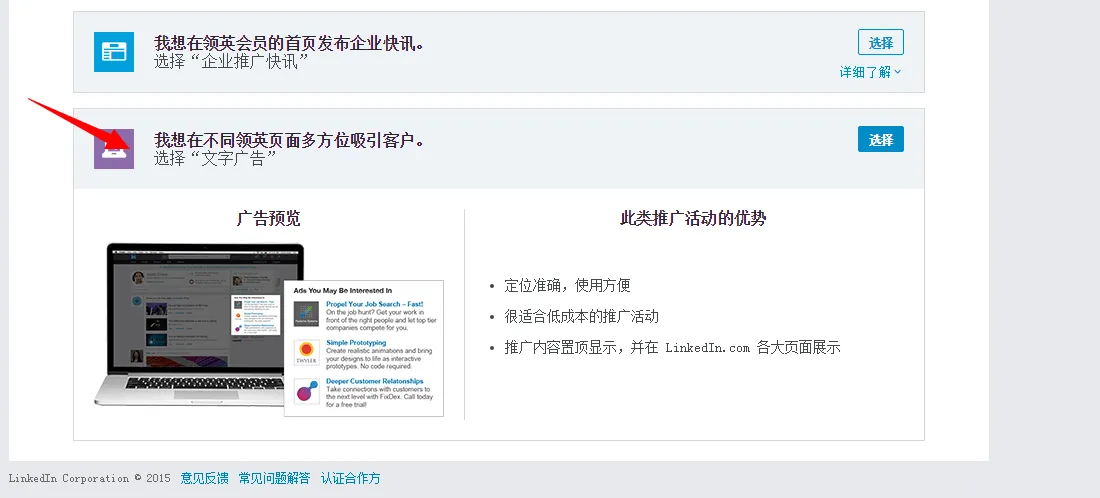Image resolution: width=1100 pixels, height=498 pixels.
Task: Click the text 选择"文字广告"
Action: 215,158
